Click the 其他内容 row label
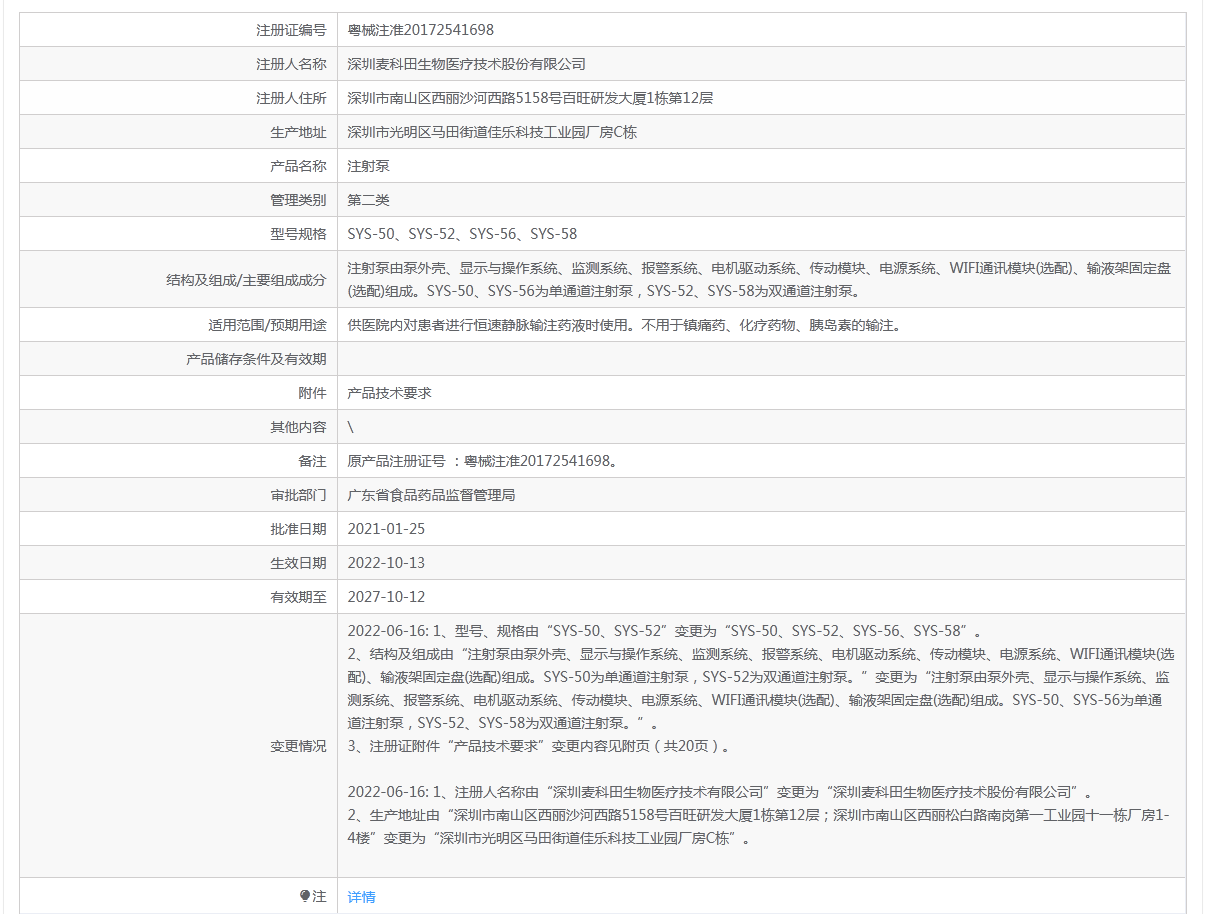This screenshot has width=1226, height=914. click(x=298, y=427)
